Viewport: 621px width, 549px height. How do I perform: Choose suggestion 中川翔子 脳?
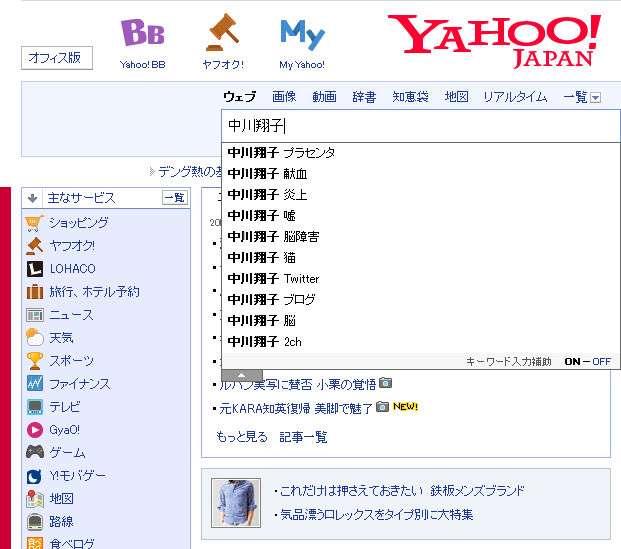click(x=421, y=320)
